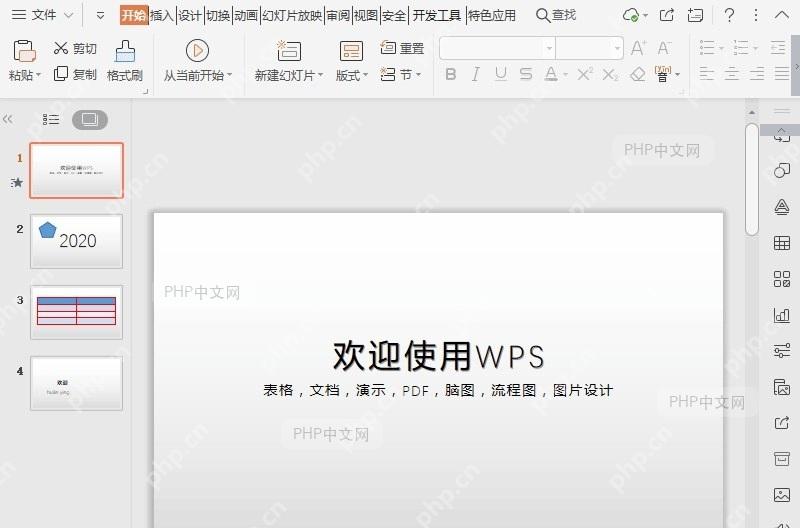Viewport: 800px width, 528px height.
Task: Toggle Italic formatting
Action: pyautogui.click(x=476, y=74)
